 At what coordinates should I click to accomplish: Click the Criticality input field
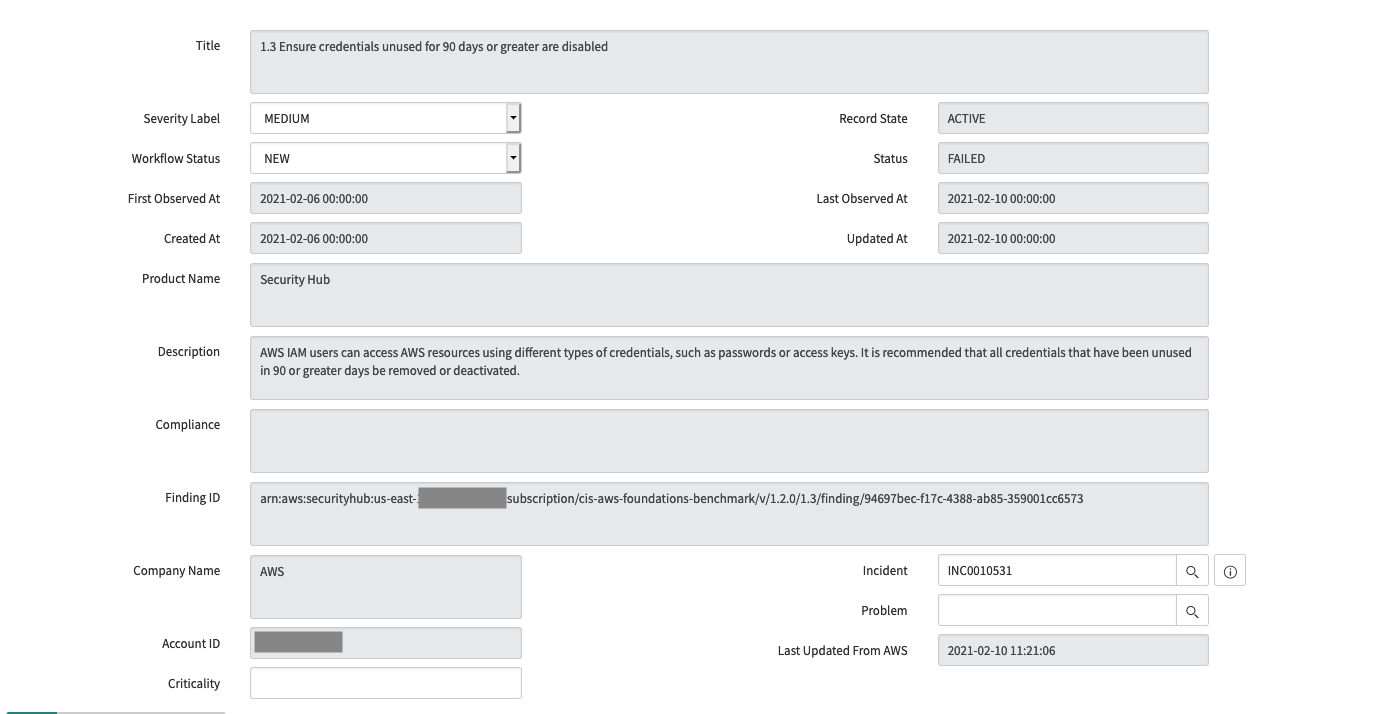click(x=385, y=682)
